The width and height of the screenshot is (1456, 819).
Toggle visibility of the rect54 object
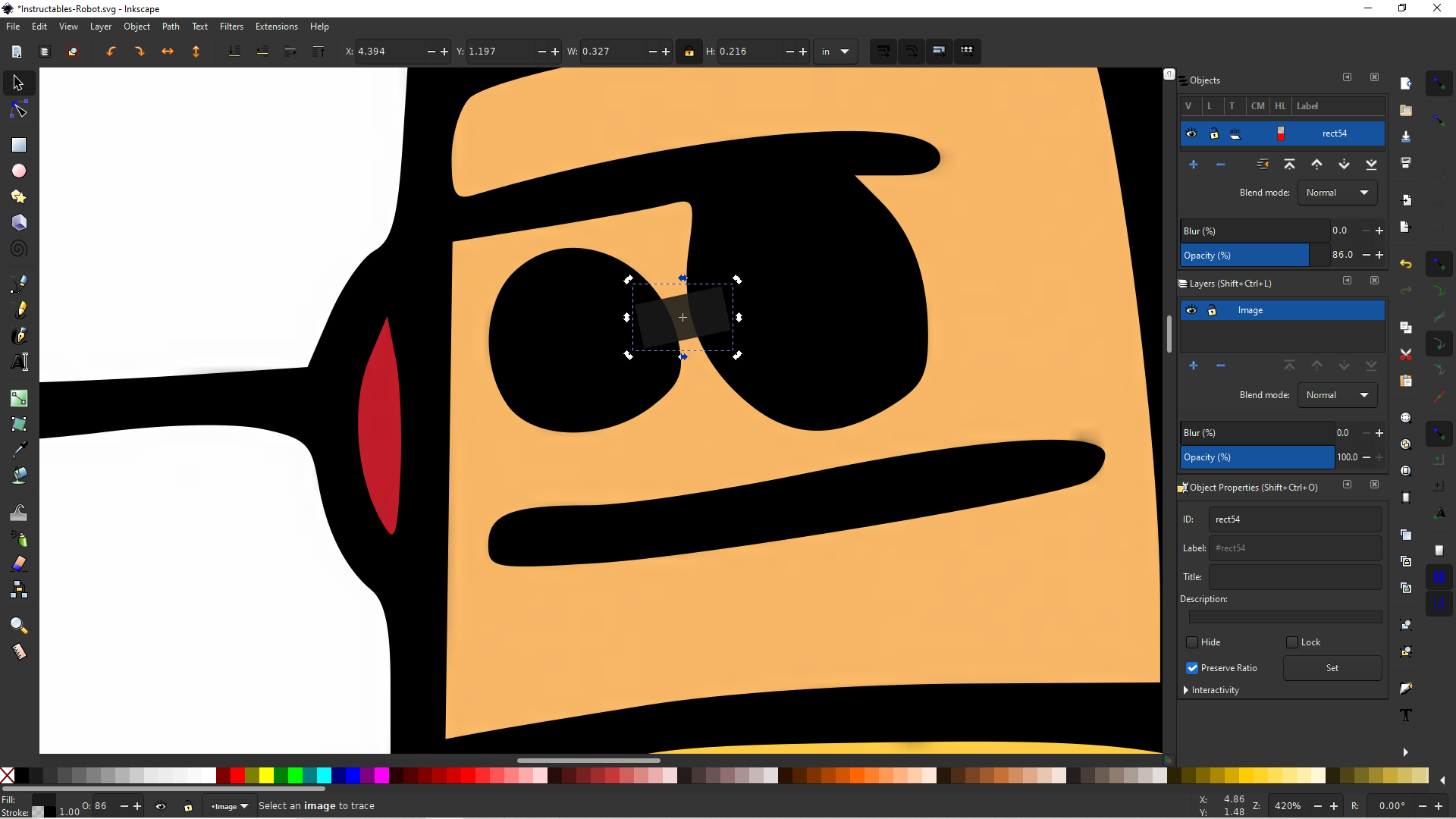click(1191, 133)
